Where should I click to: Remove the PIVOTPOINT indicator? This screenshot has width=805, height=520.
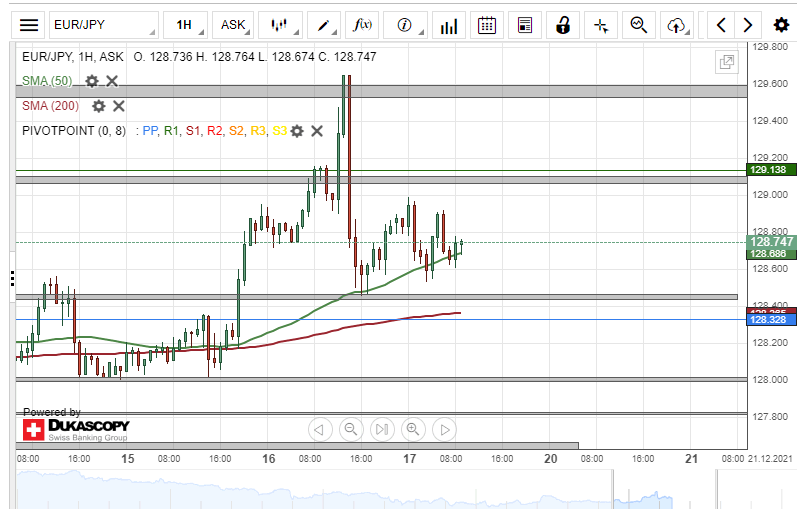[x=317, y=131]
